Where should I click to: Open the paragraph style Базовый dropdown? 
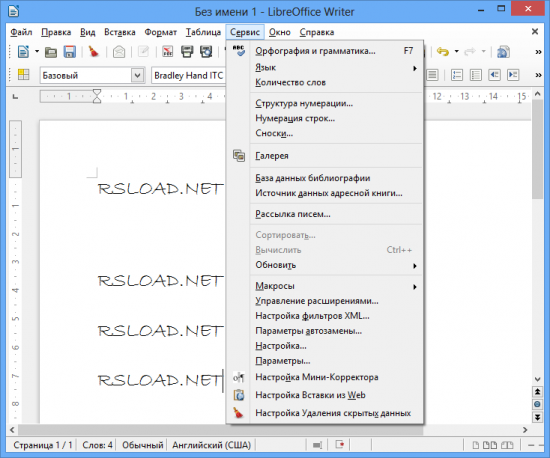click(x=138, y=75)
